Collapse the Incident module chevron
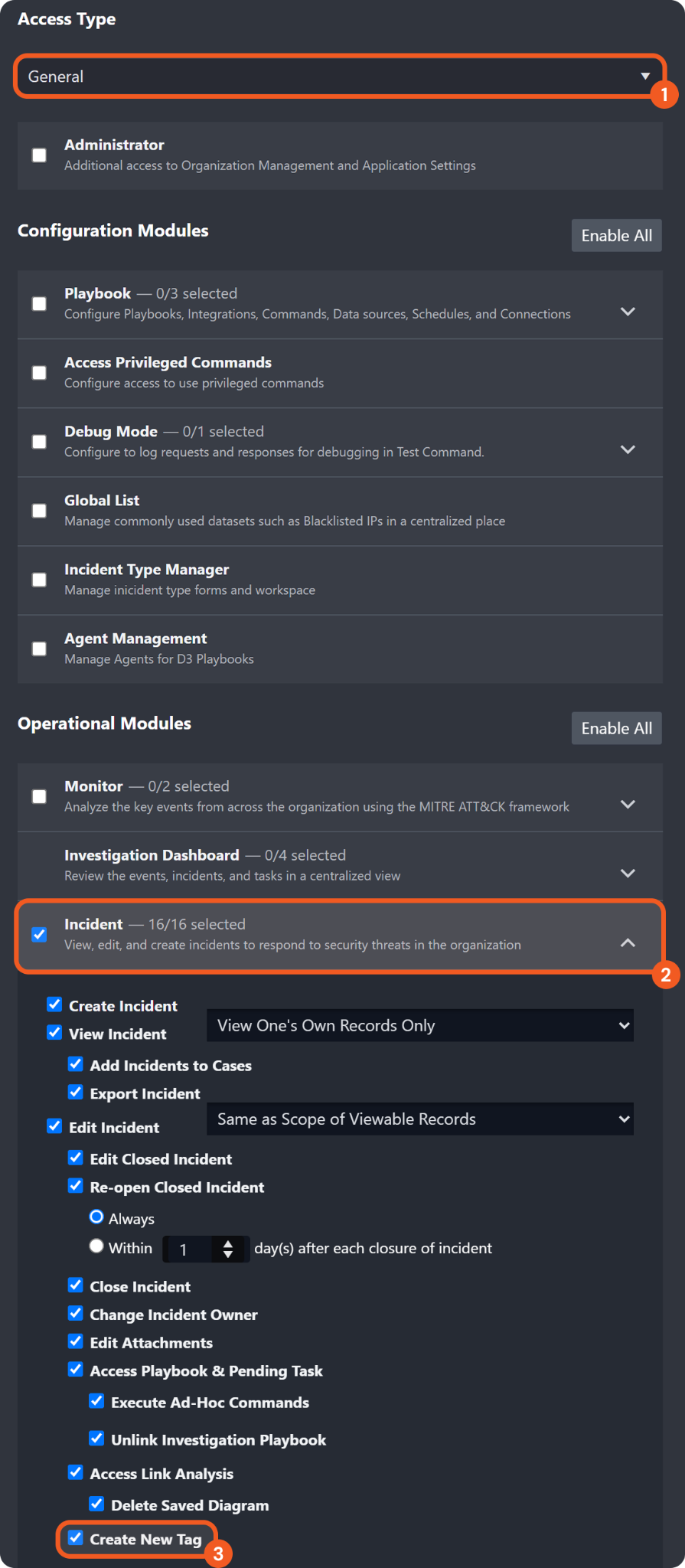The image size is (685, 1568). [628, 942]
